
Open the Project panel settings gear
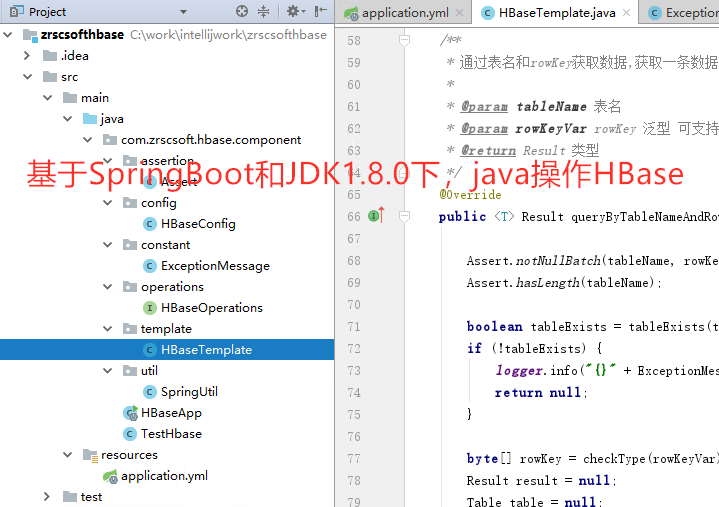(296, 11)
